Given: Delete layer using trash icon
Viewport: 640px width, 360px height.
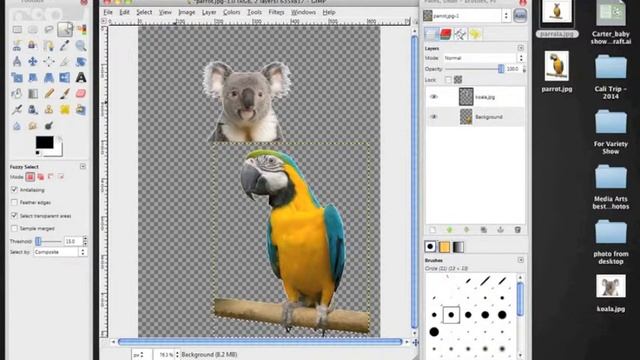Looking at the screenshot, I should [518, 230].
